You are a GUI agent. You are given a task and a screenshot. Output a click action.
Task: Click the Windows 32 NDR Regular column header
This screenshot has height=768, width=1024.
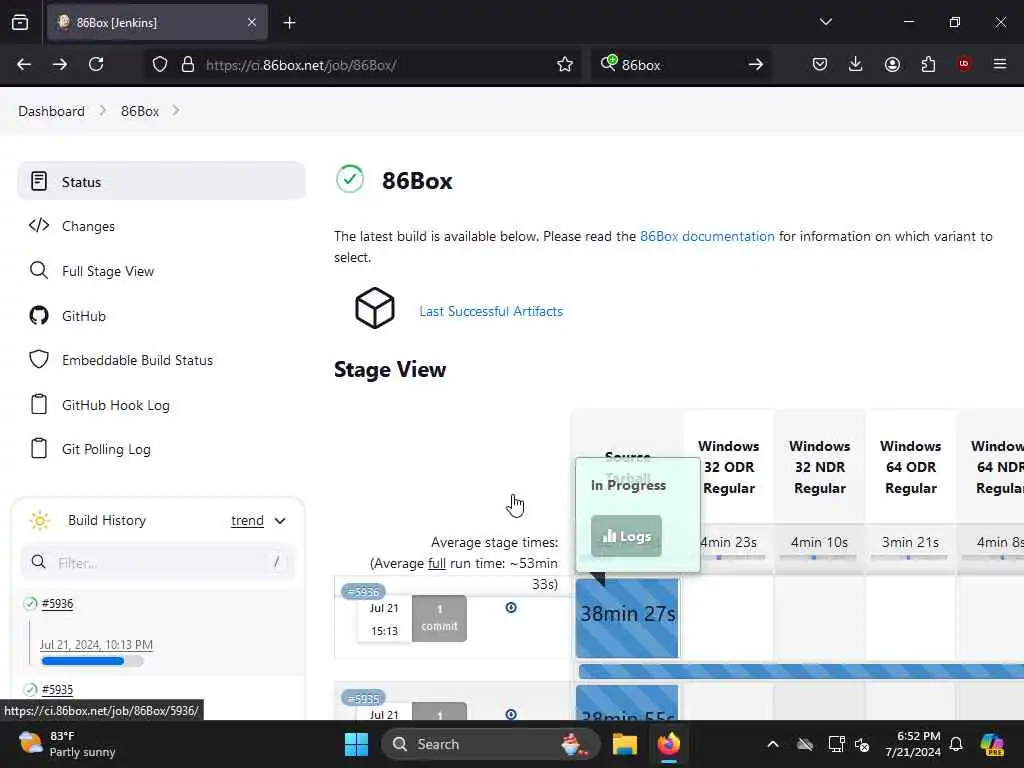820,467
